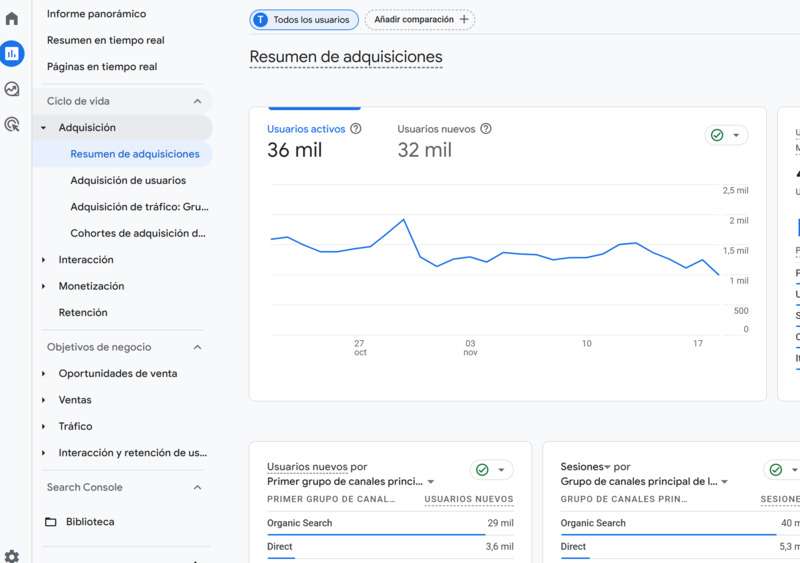Open the dropdown arrow on users chart card status
800x563 pixels.
(736, 135)
